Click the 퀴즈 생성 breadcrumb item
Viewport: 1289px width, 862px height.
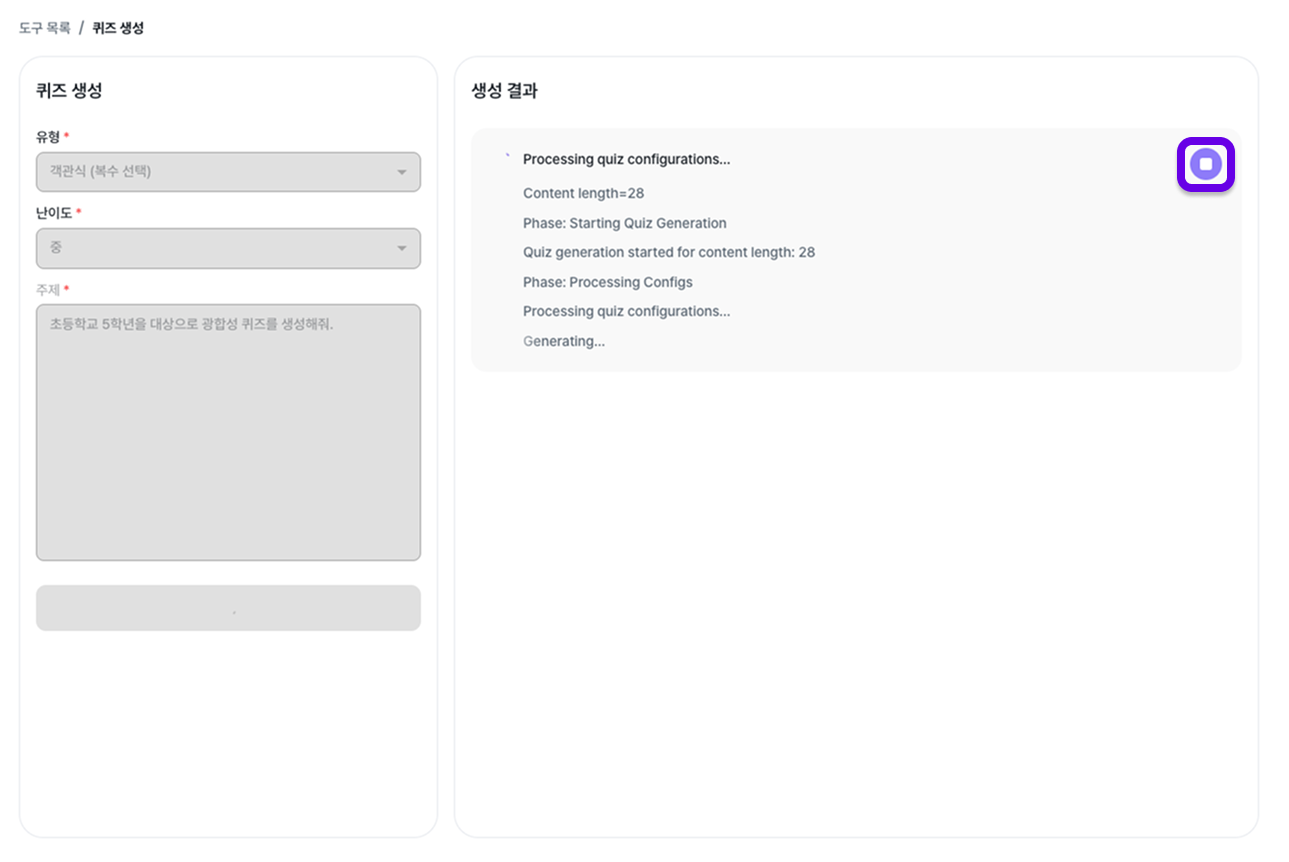click(x=118, y=28)
